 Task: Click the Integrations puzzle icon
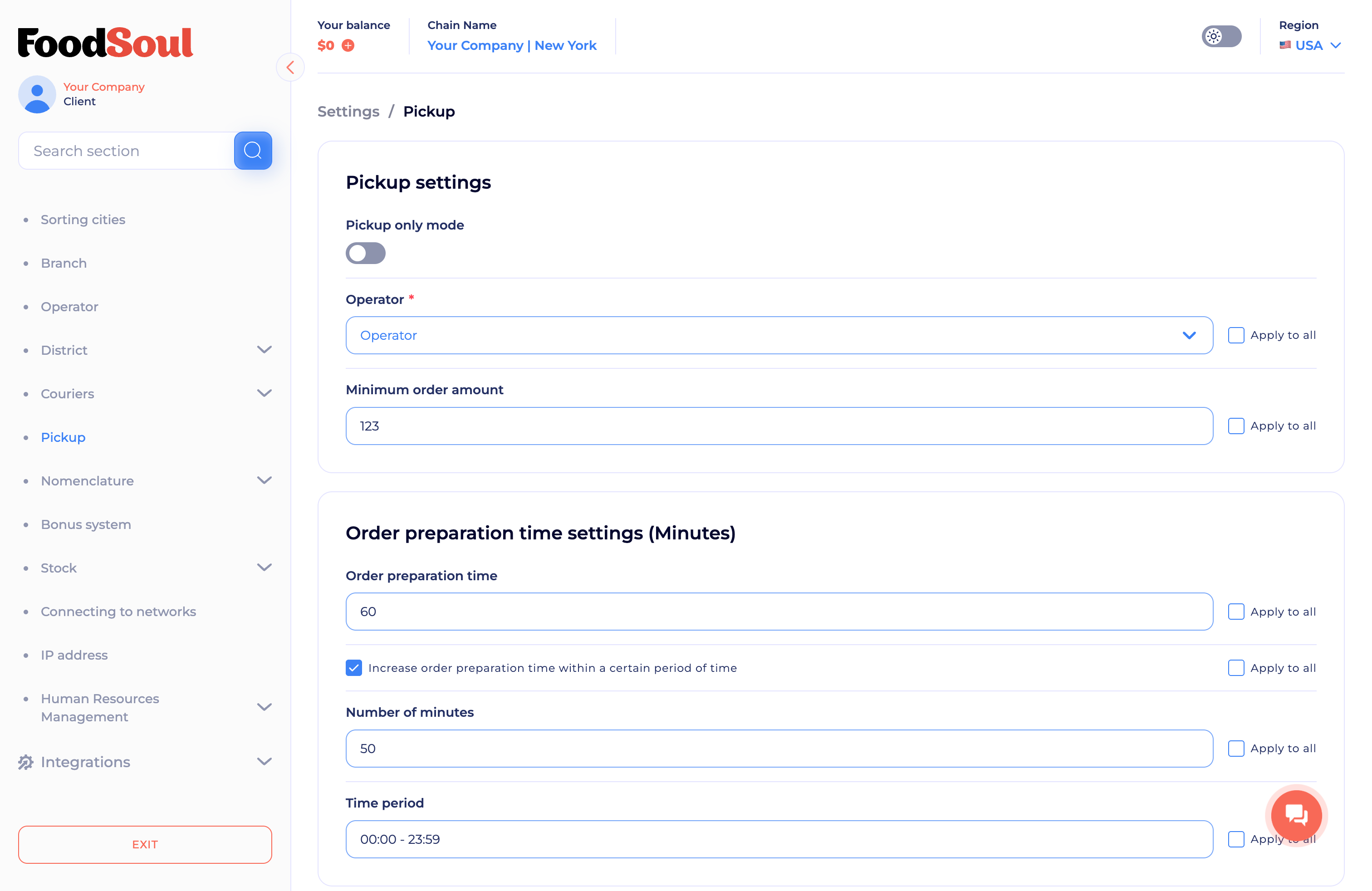coord(25,762)
